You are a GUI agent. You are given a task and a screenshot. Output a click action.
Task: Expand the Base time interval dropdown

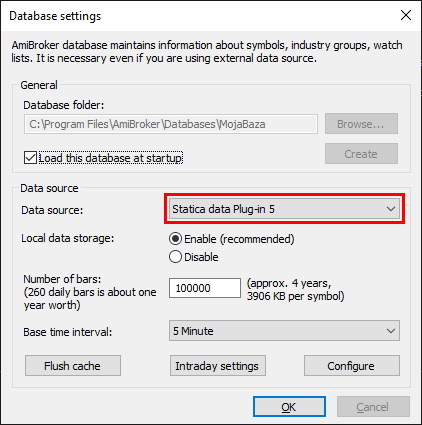tap(284, 331)
